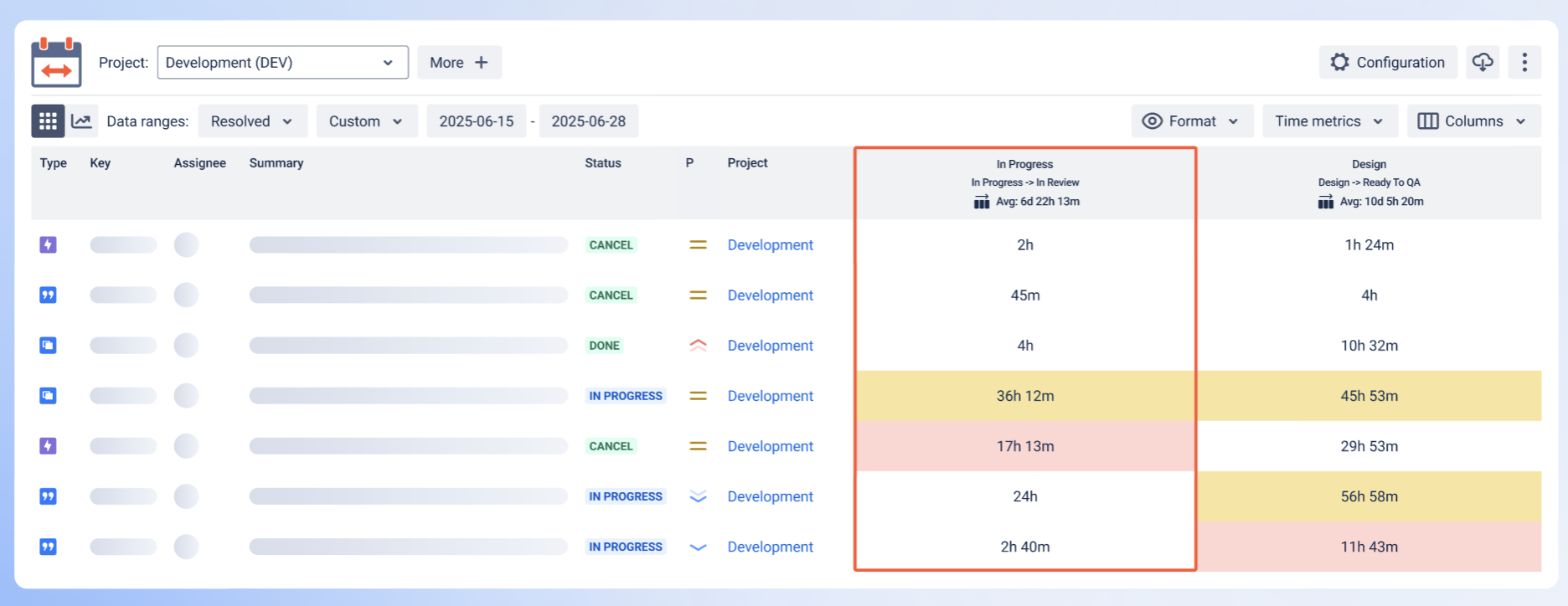Click the calendar app logo beside Project
This screenshot has width=1568, height=606.
tap(56, 63)
